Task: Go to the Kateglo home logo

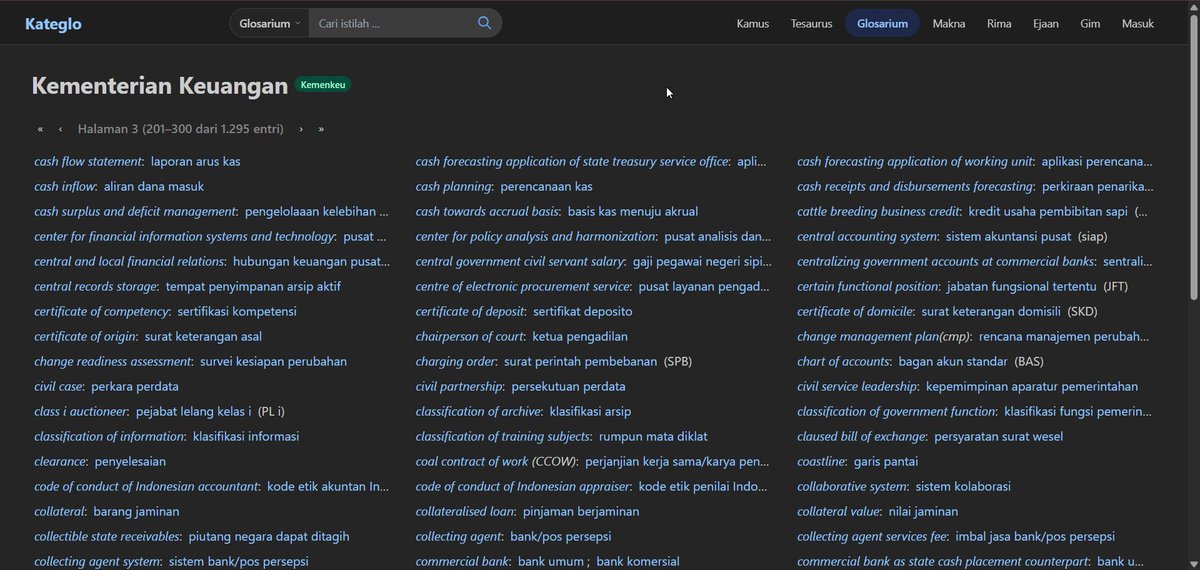Action: pos(54,23)
